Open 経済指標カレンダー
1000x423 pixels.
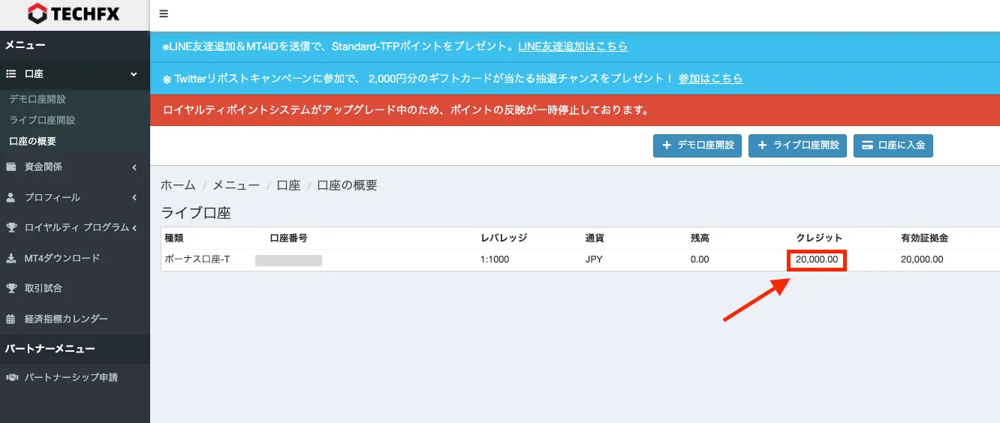point(75,319)
